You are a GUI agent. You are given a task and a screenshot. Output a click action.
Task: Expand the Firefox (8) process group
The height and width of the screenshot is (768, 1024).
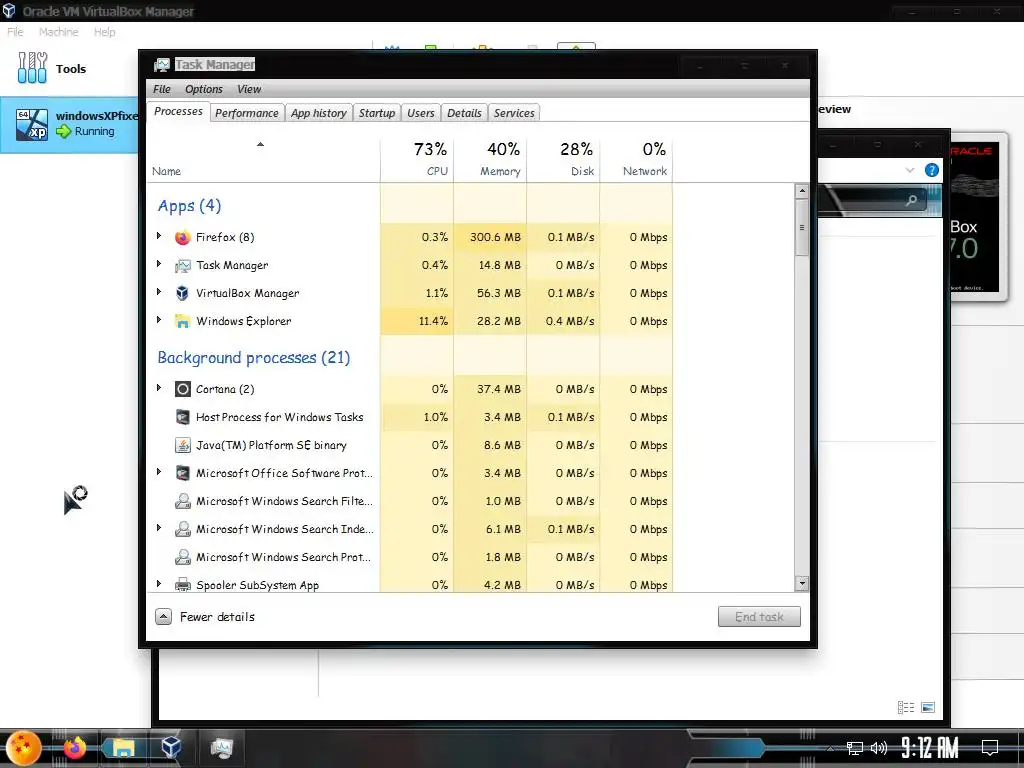[x=159, y=236]
